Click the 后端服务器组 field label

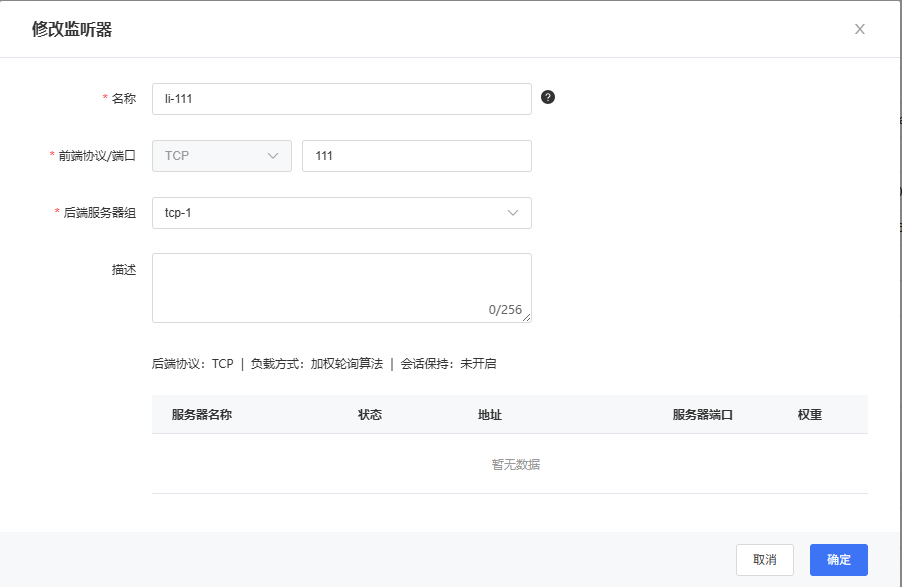[99, 213]
